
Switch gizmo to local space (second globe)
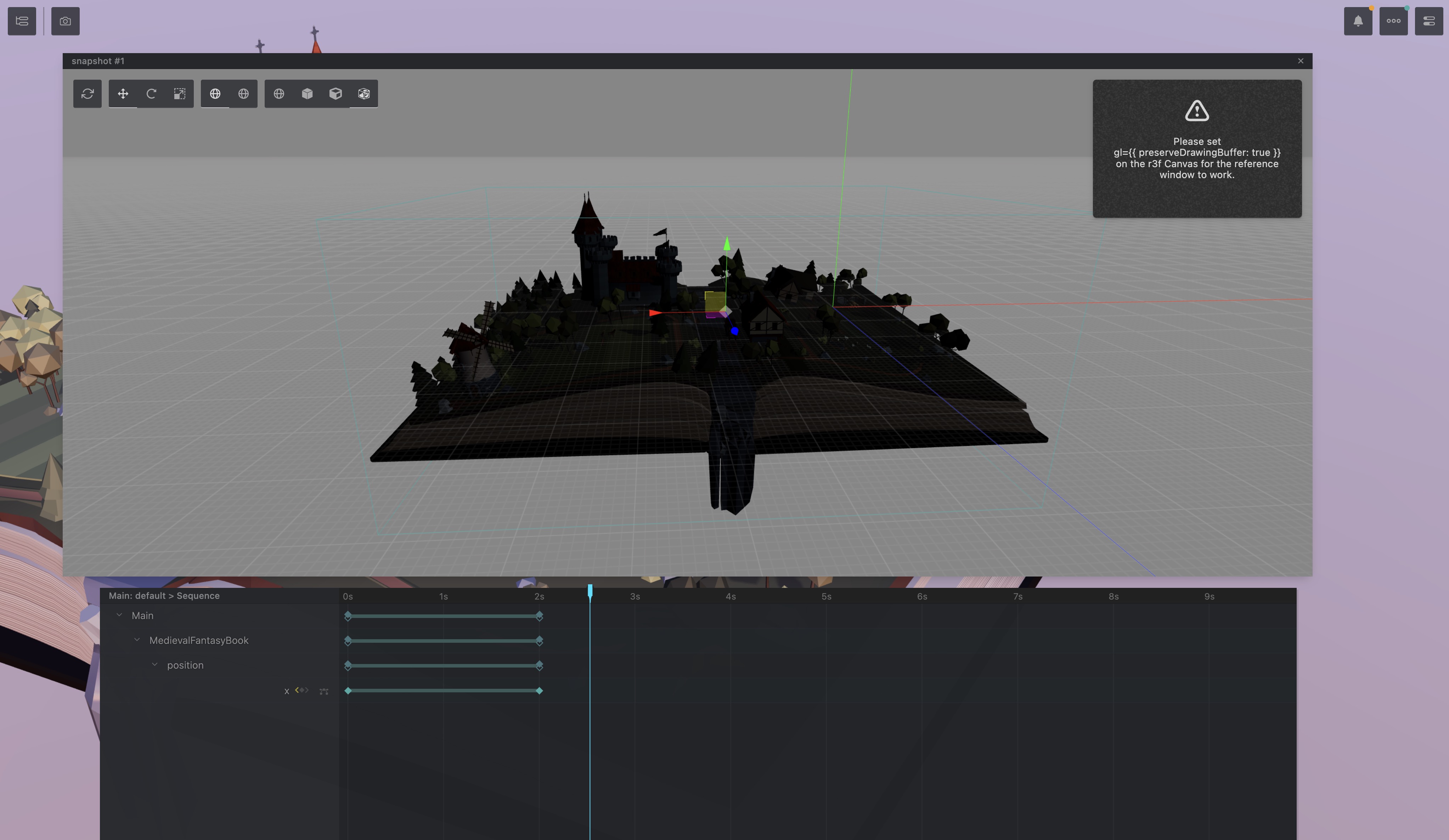coord(243,94)
